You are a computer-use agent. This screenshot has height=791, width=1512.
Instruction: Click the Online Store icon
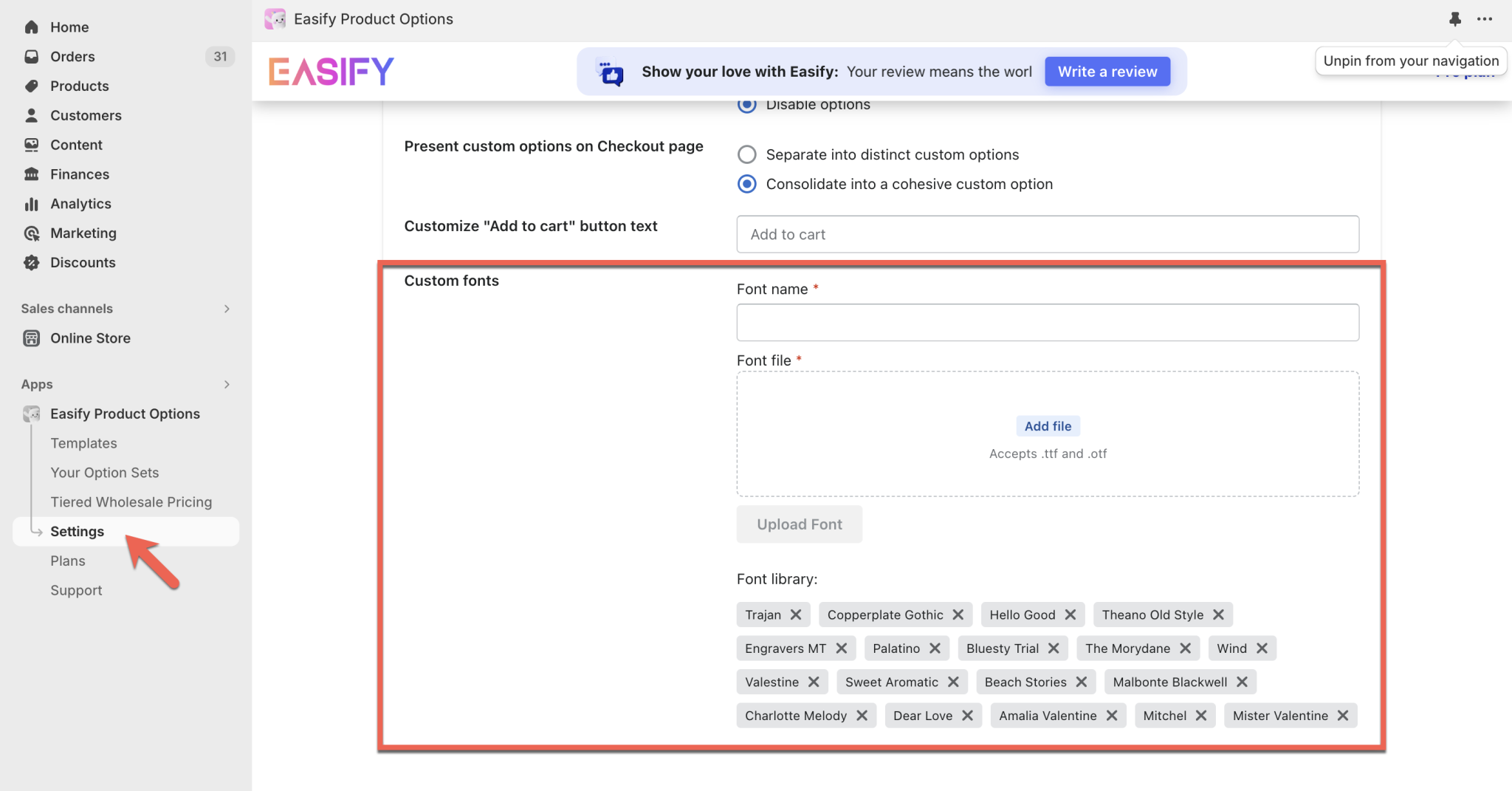31,338
